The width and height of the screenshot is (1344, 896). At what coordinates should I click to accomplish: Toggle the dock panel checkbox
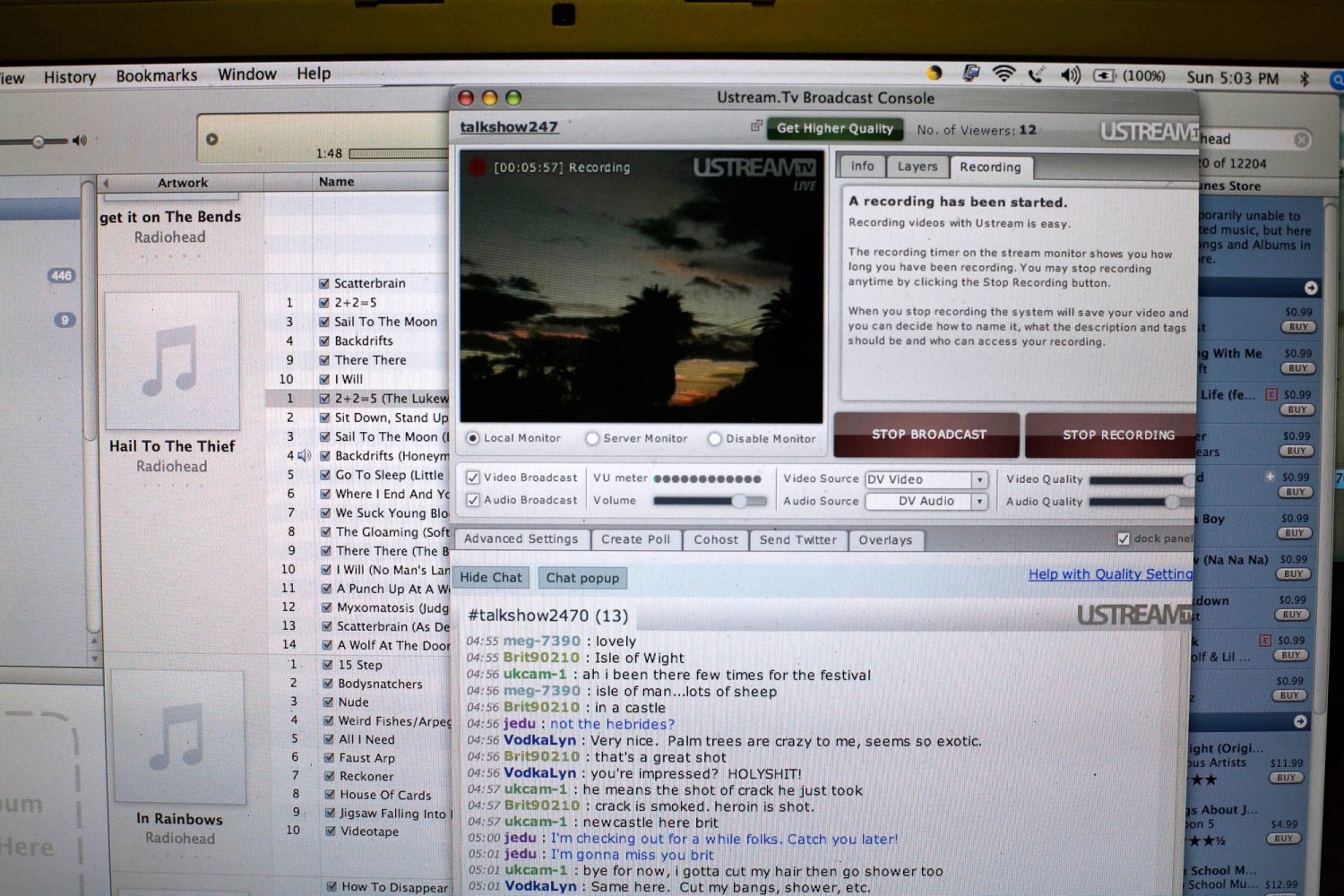(1123, 538)
